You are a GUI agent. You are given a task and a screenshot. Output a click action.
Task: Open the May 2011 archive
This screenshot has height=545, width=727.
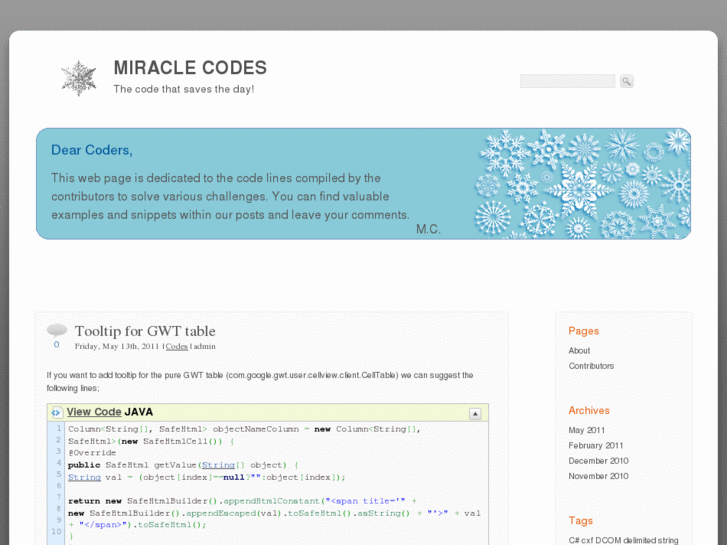click(587, 431)
